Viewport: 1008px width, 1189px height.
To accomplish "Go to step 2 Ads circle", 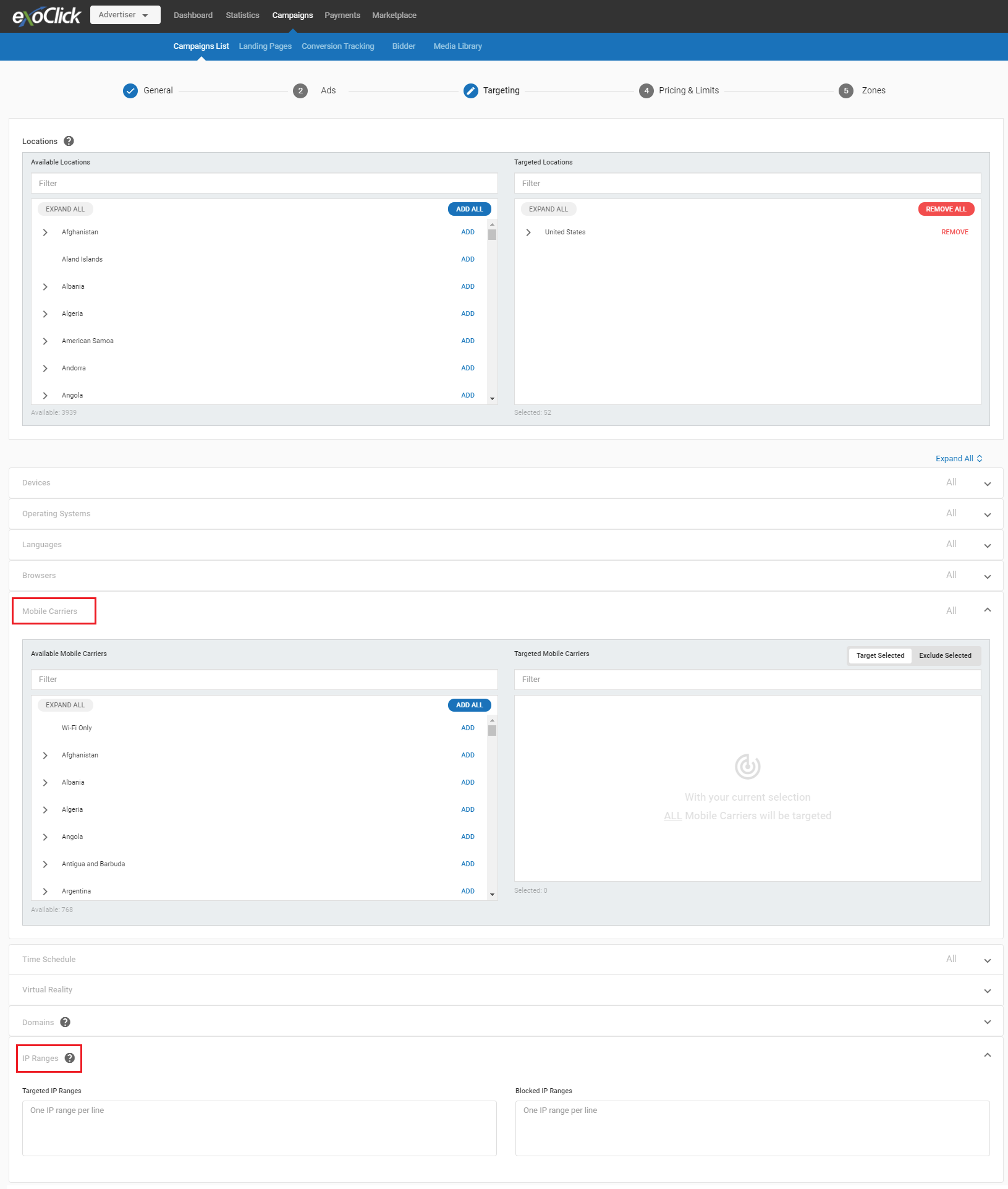I will click(x=300, y=91).
